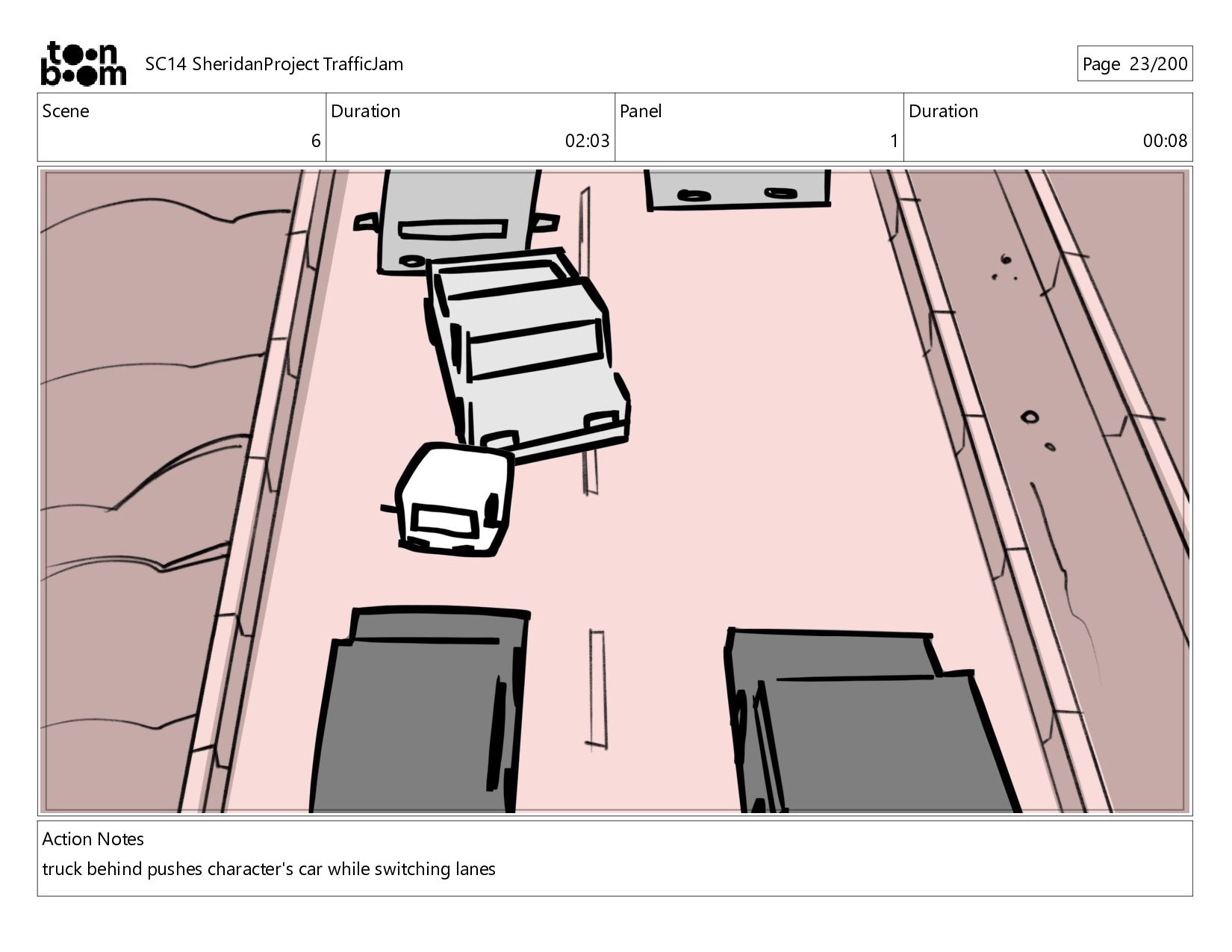Click the scene duration value '02:03'

tap(587, 141)
